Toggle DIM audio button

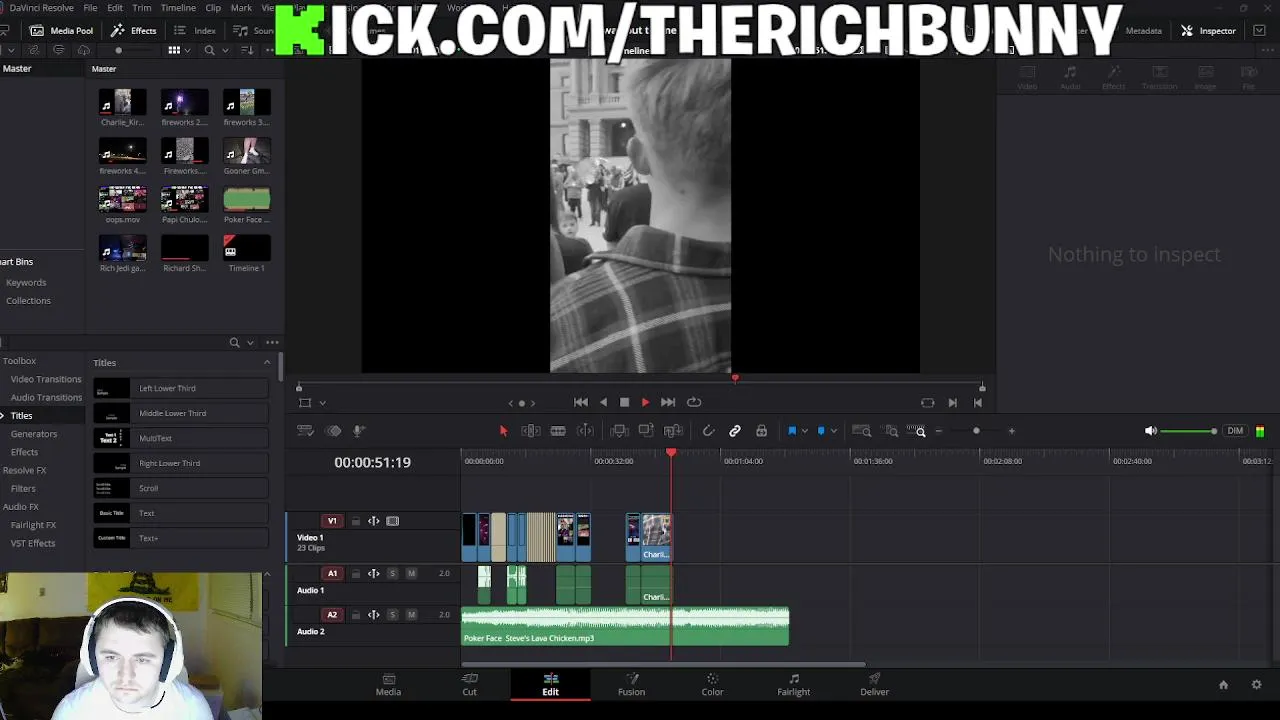point(1235,431)
